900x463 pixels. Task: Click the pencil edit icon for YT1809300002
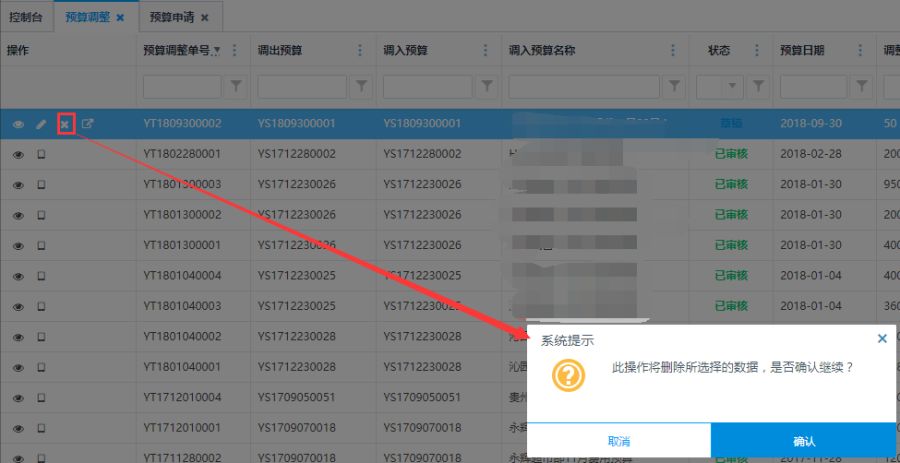[41, 124]
